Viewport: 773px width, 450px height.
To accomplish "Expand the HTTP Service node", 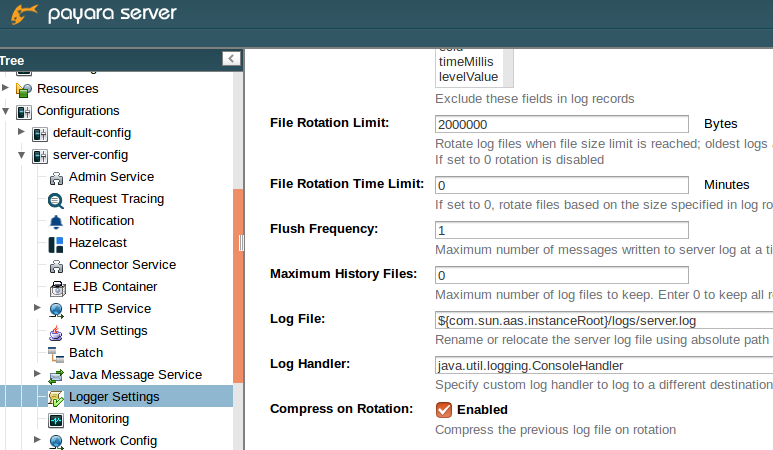I will click(37, 308).
